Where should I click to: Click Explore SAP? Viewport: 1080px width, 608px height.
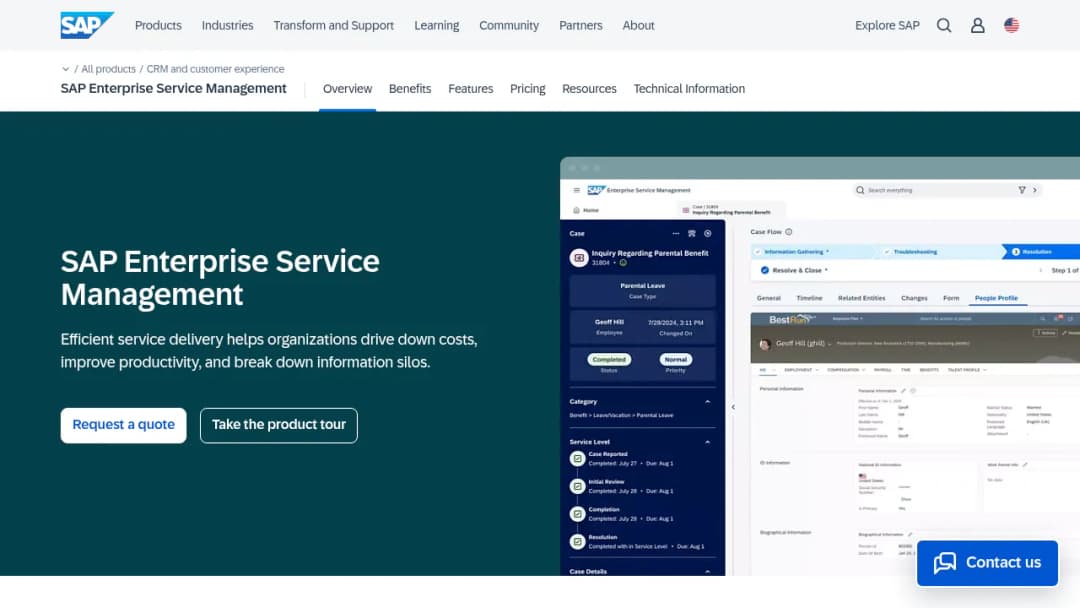point(887,25)
